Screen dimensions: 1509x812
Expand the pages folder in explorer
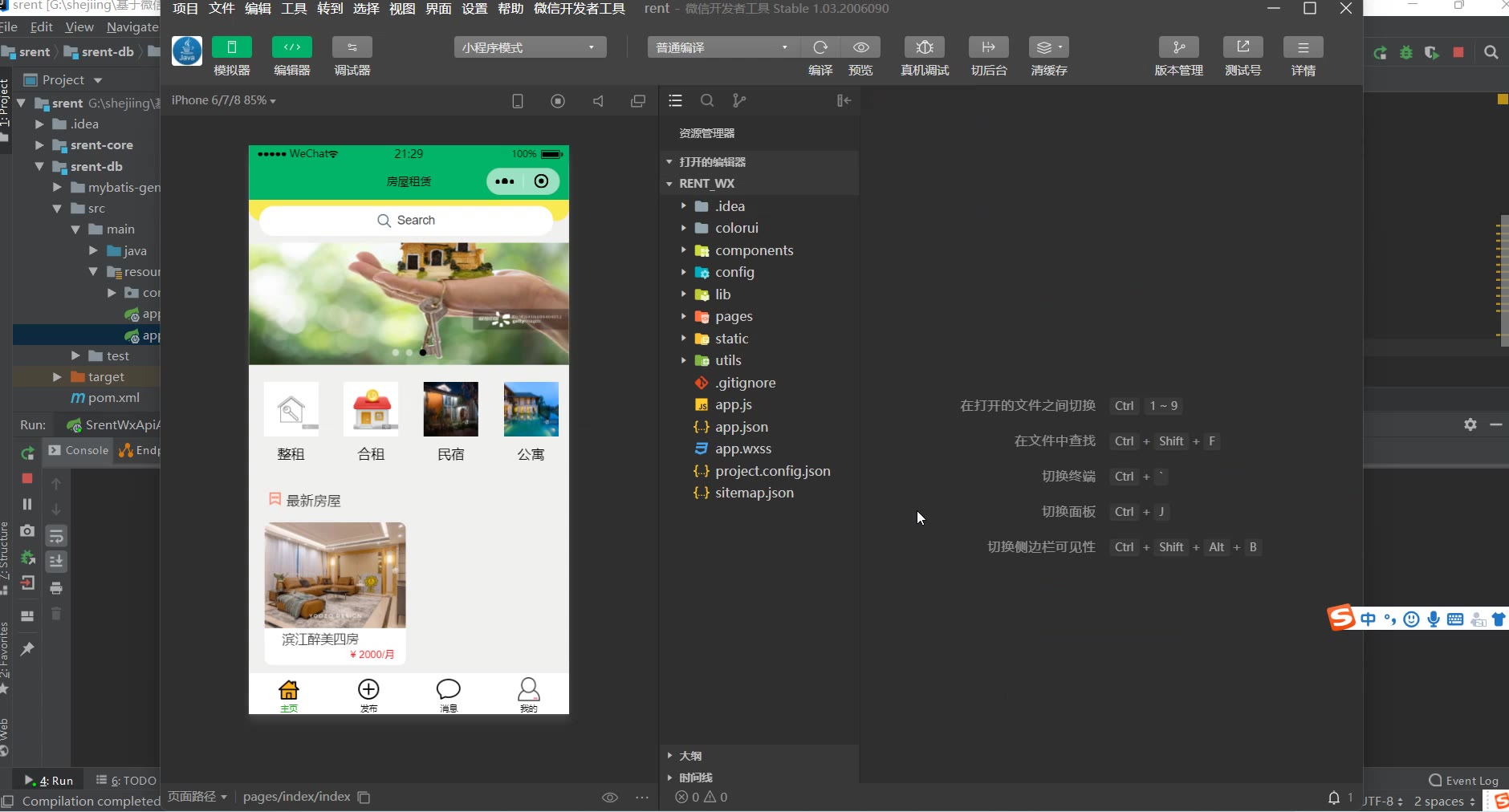tap(733, 316)
